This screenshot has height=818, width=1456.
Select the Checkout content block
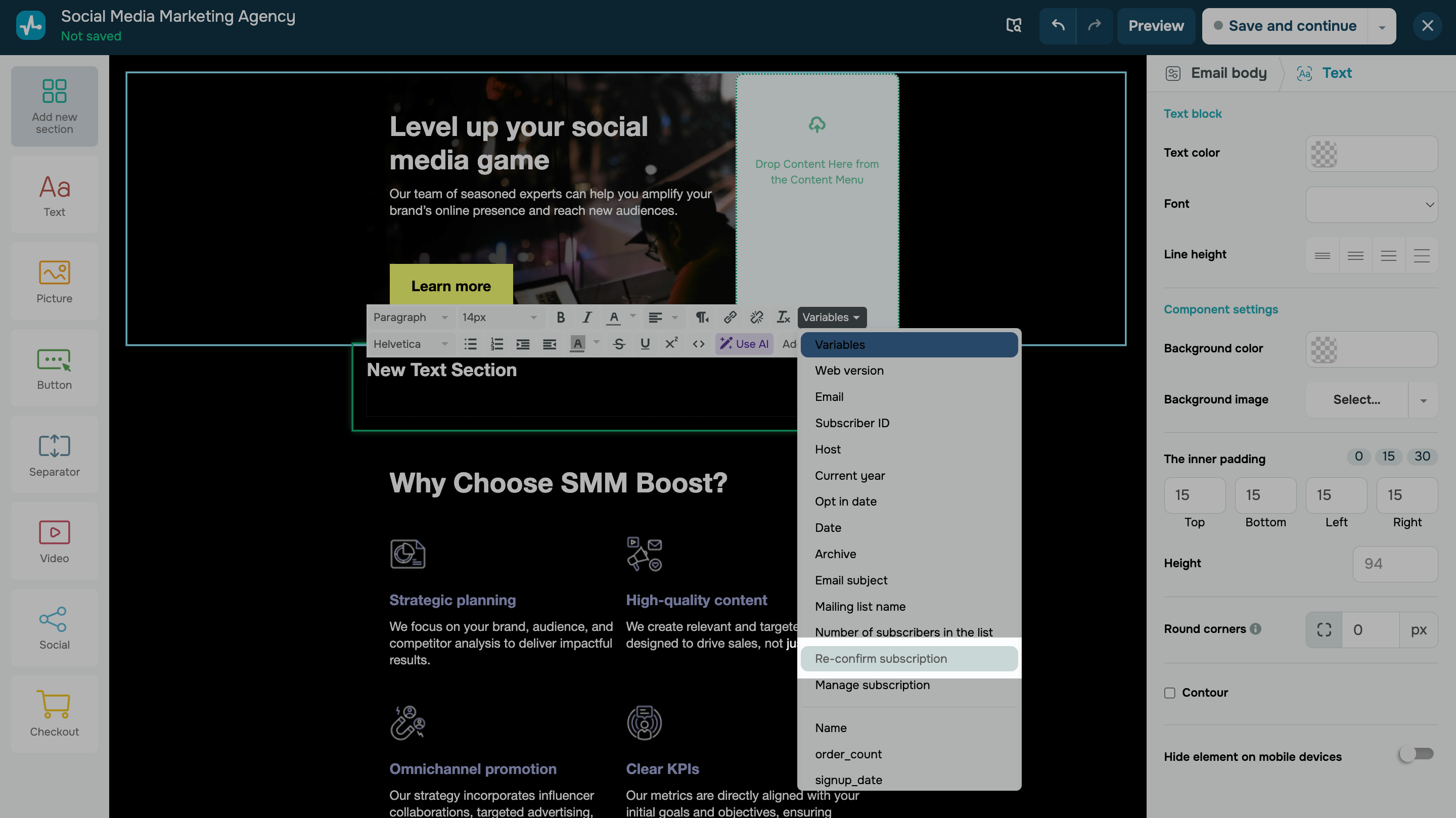pos(54,714)
